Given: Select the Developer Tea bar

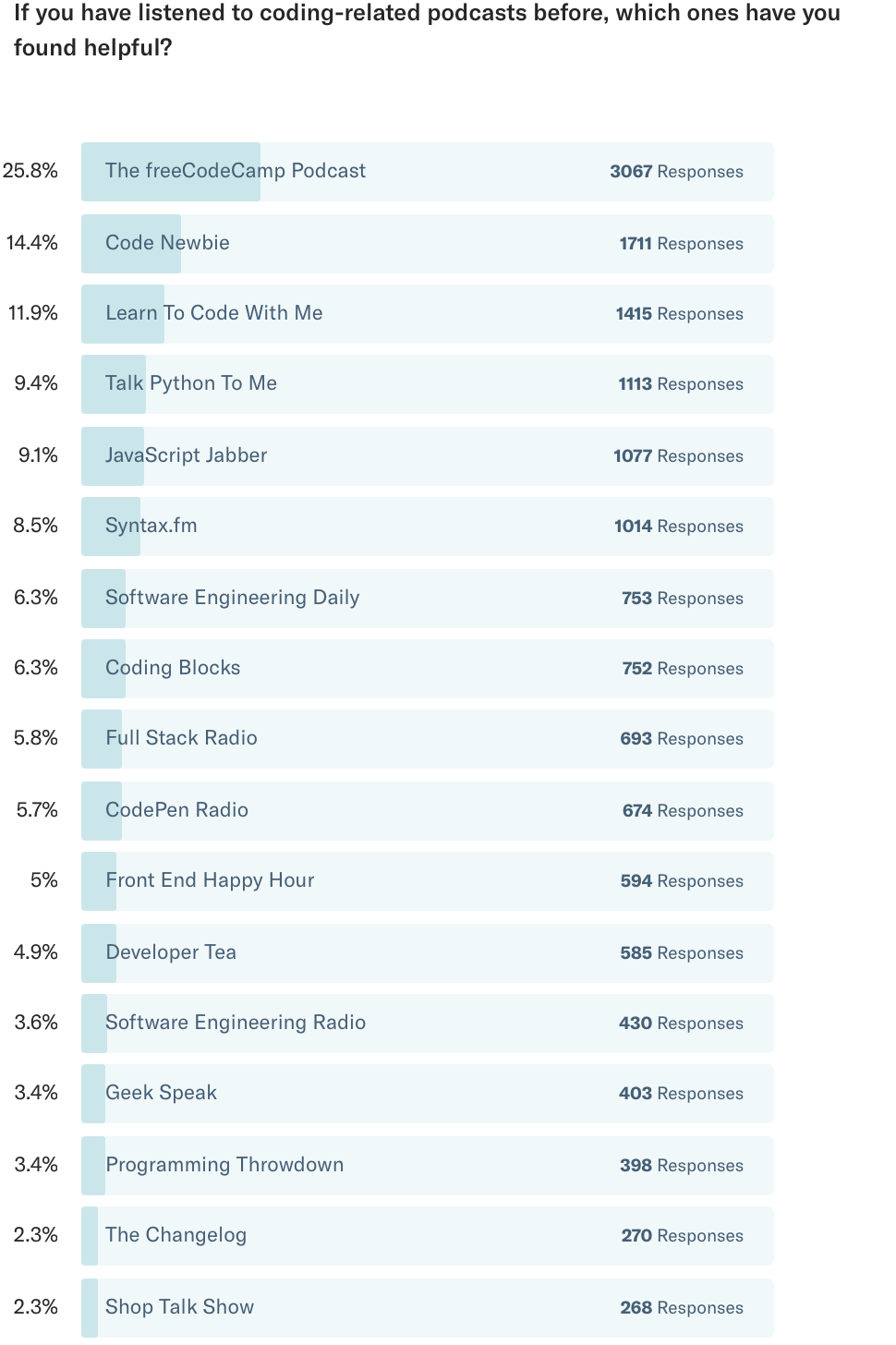Looking at the screenshot, I should click(428, 953).
